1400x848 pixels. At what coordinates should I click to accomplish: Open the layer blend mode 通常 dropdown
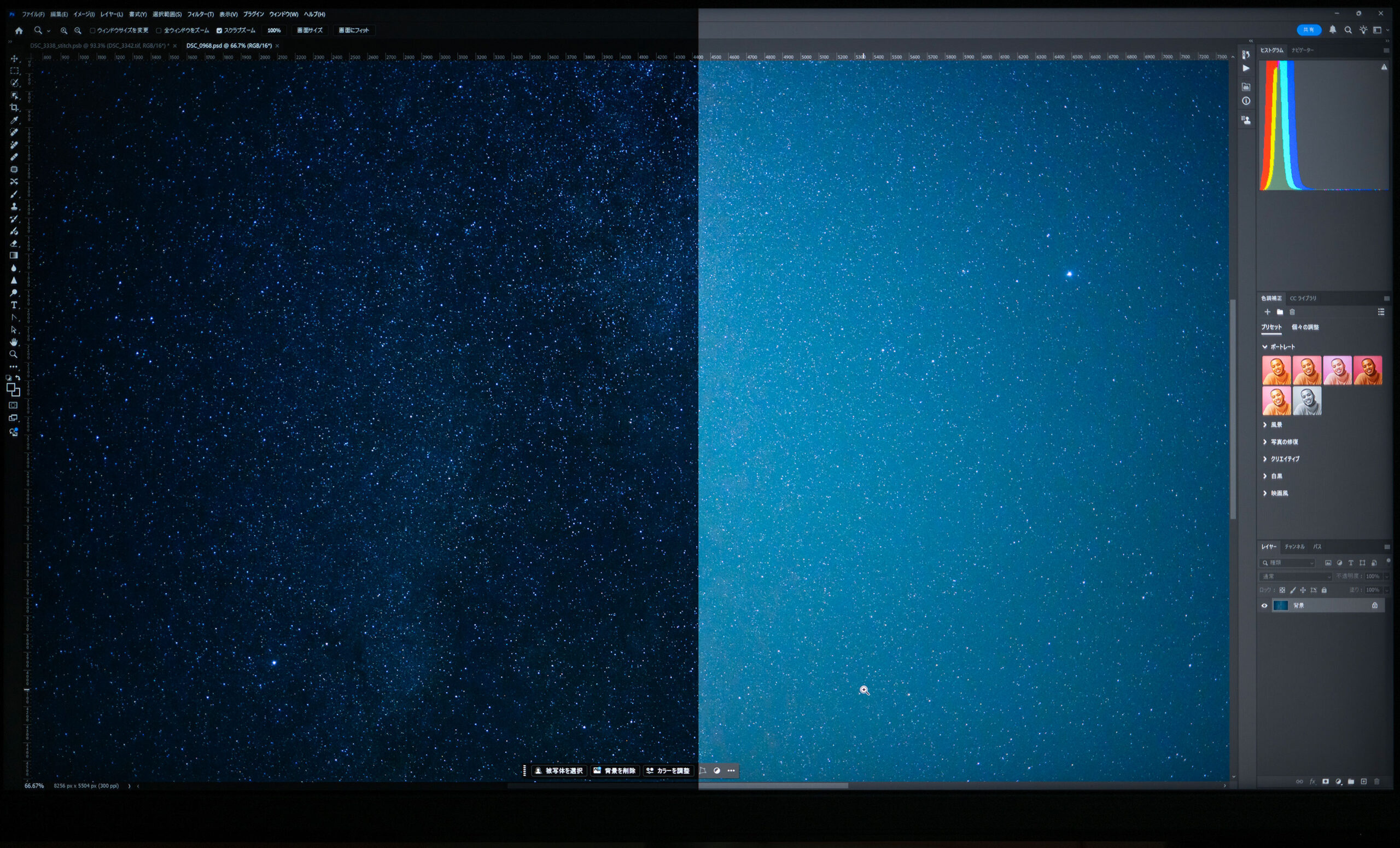coord(1296,576)
